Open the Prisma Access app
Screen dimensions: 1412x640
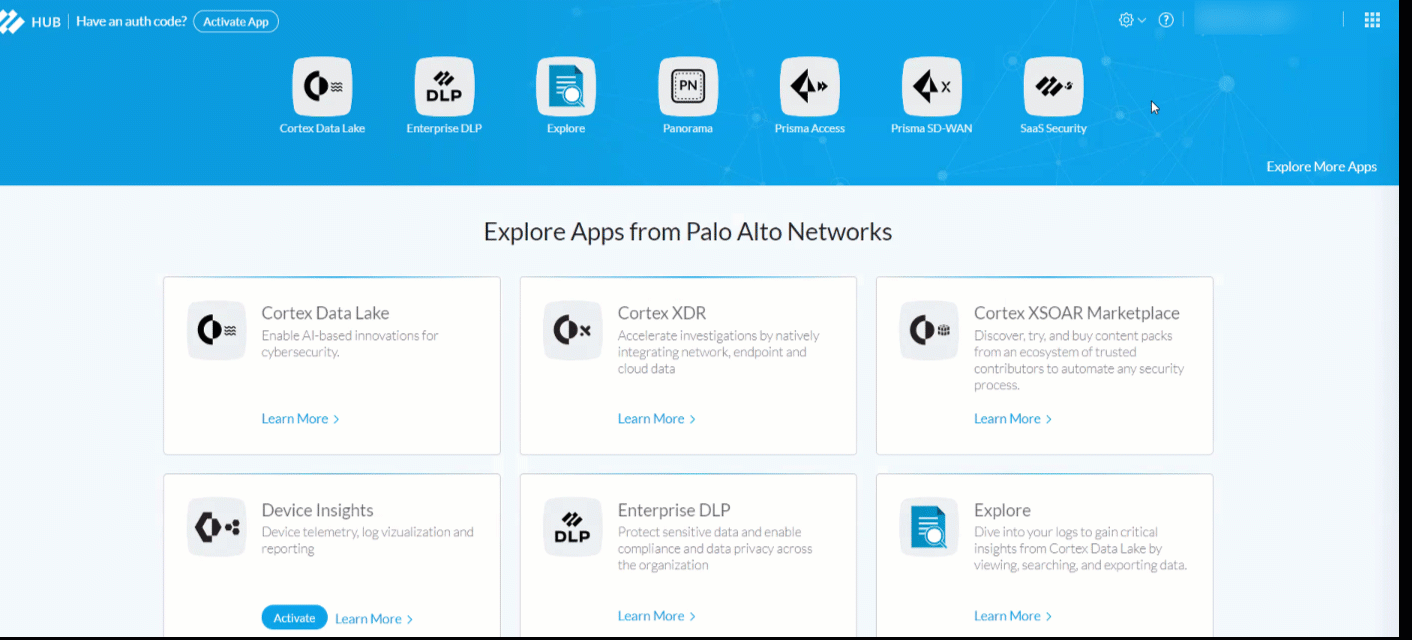pyautogui.click(x=810, y=87)
